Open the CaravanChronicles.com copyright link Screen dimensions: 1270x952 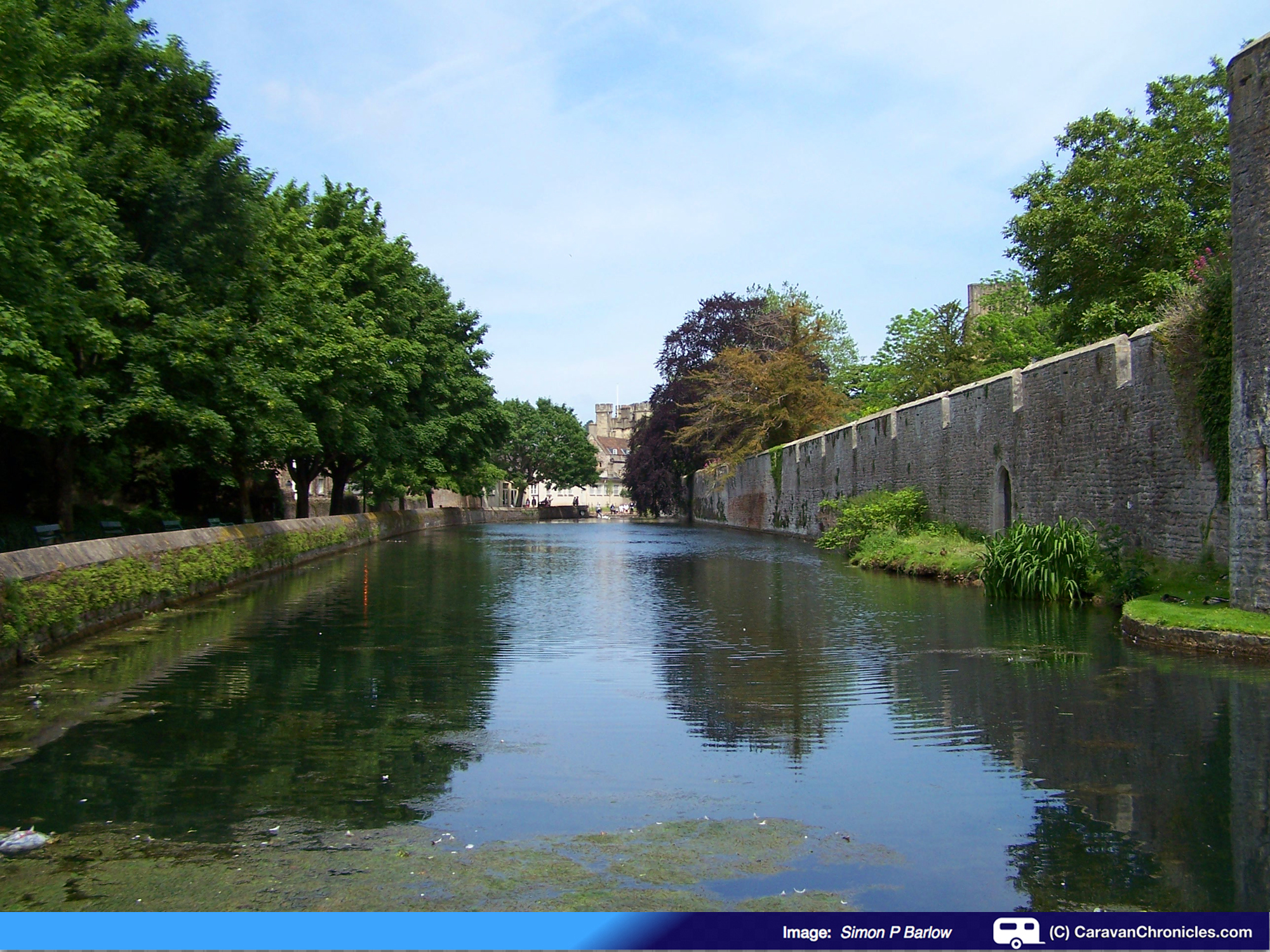click(x=1150, y=932)
